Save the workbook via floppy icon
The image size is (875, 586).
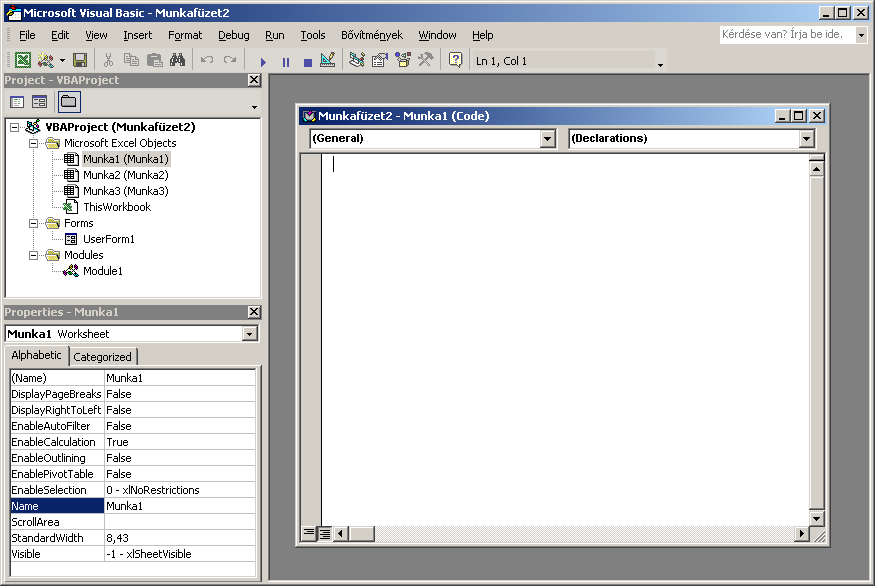click(80, 60)
